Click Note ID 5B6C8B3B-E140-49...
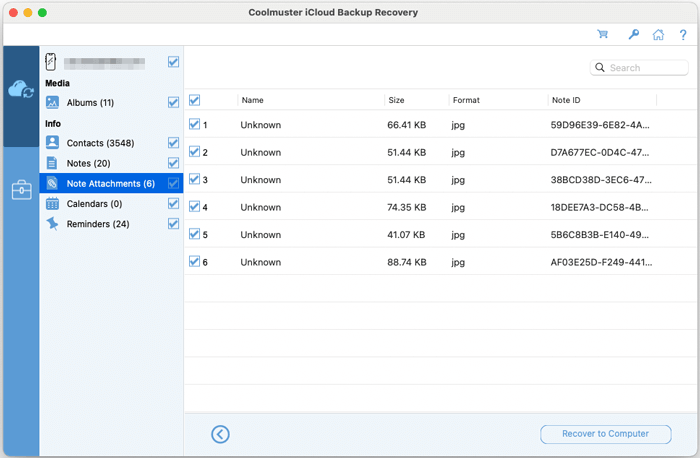The image size is (700, 458). point(599,235)
